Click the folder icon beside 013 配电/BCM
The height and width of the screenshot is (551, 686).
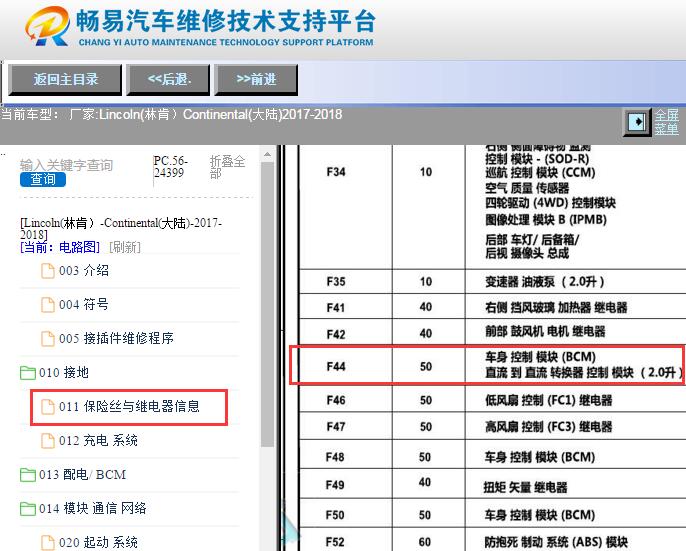click(x=28, y=475)
